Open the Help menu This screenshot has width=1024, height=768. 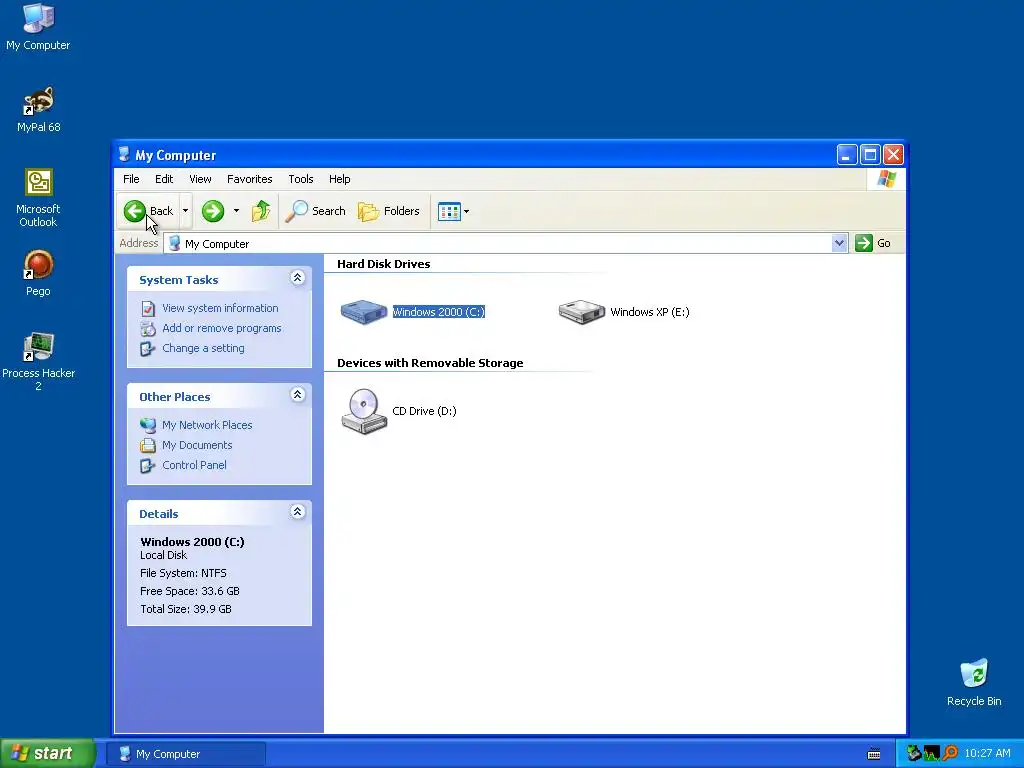(x=340, y=179)
